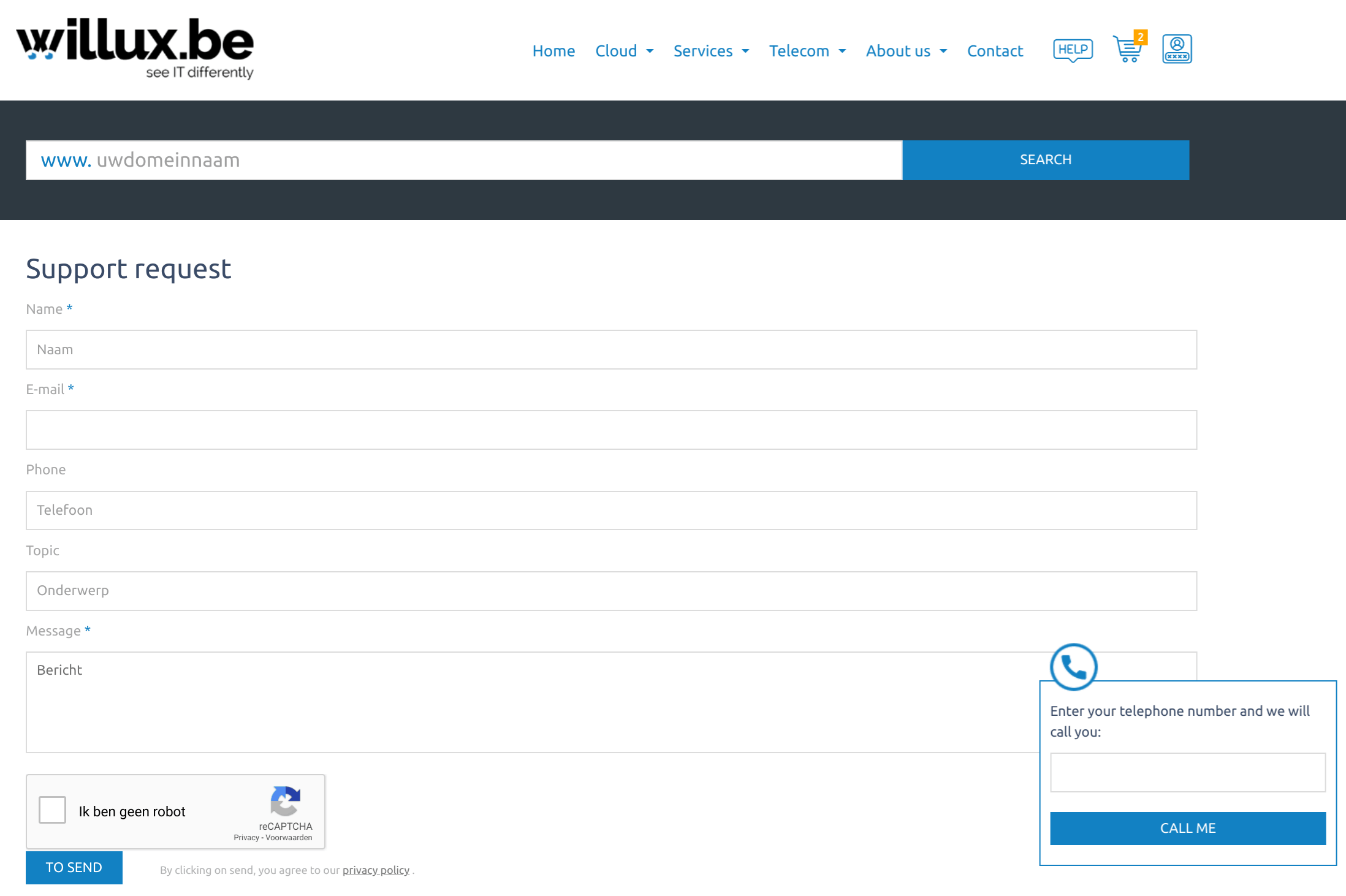This screenshot has height=896, width=1346.
Task: Click the domain name search input field
Action: [x=463, y=159]
